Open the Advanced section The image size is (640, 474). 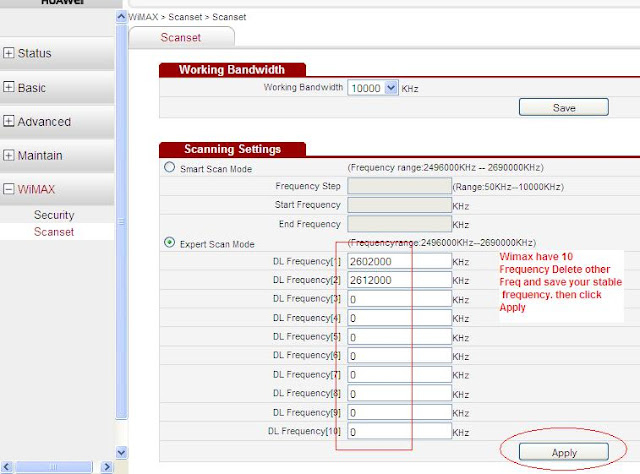pyautogui.click(x=44, y=121)
